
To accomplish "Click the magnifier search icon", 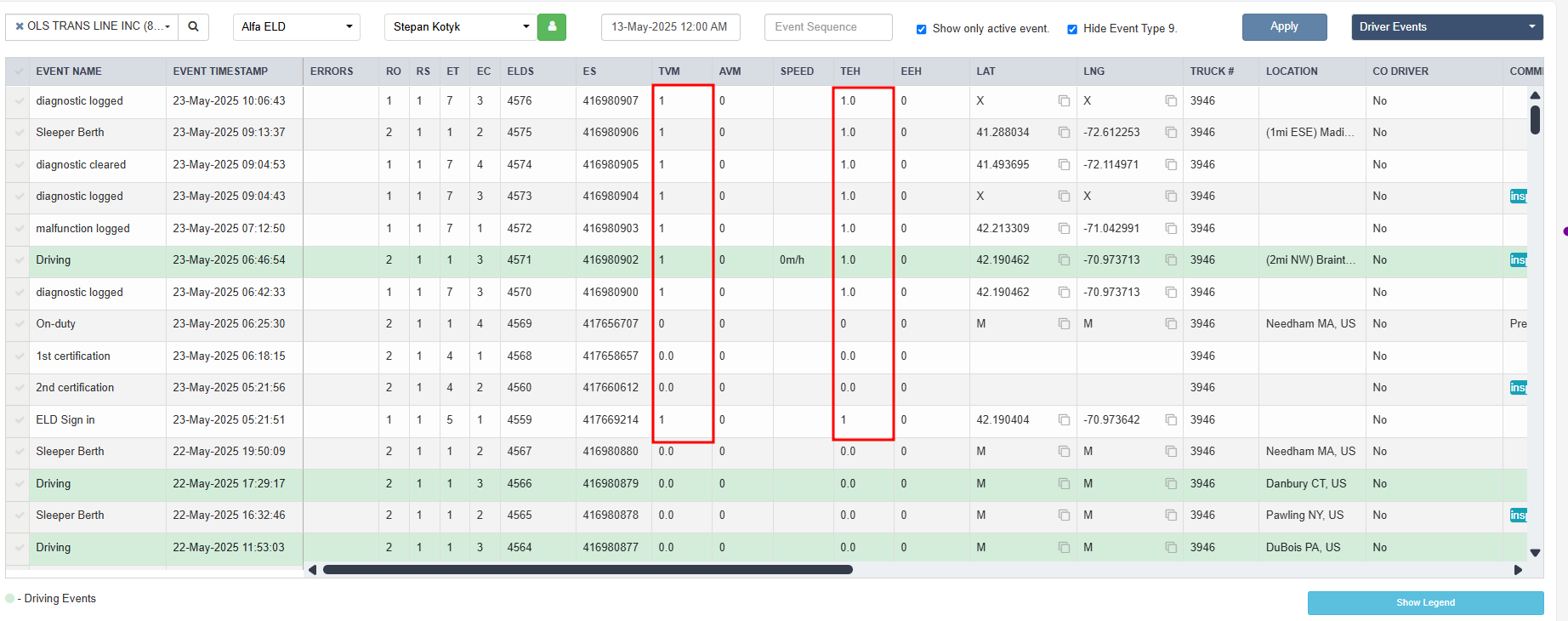I will pos(193,26).
